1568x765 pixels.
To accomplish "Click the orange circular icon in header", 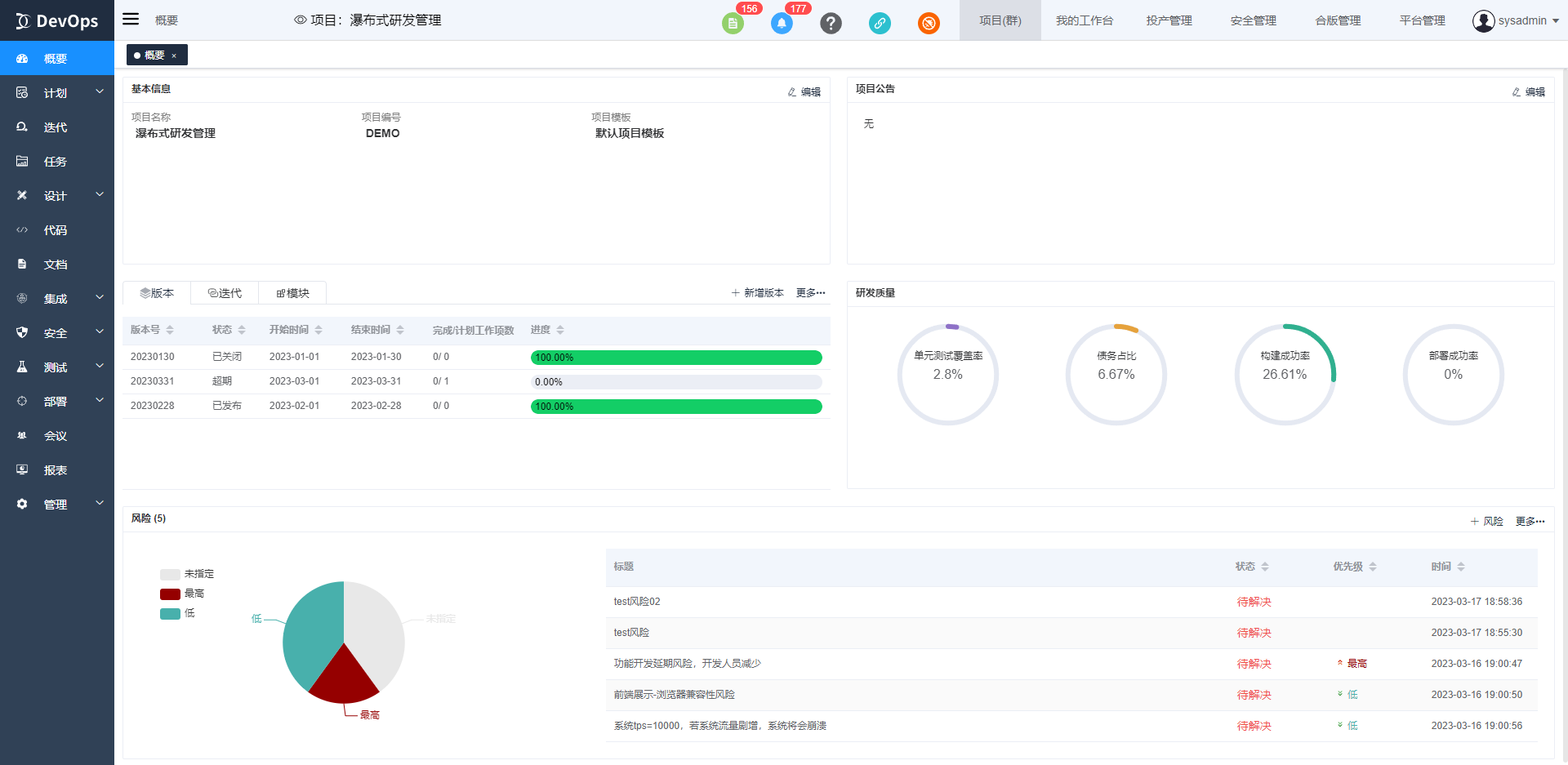I will [x=929, y=24].
